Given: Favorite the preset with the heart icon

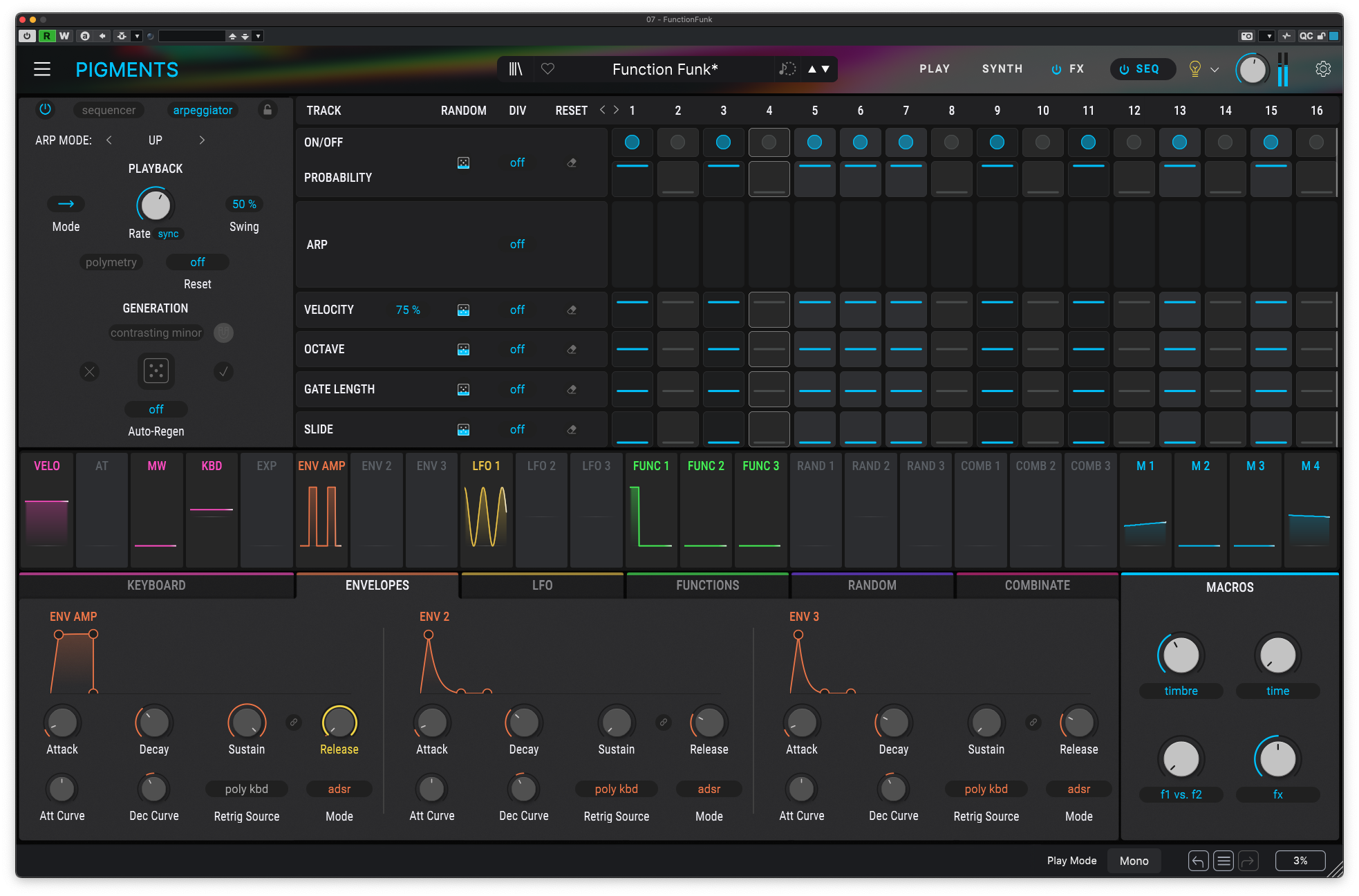Looking at the screenshot, I should [x=547, y=69].
